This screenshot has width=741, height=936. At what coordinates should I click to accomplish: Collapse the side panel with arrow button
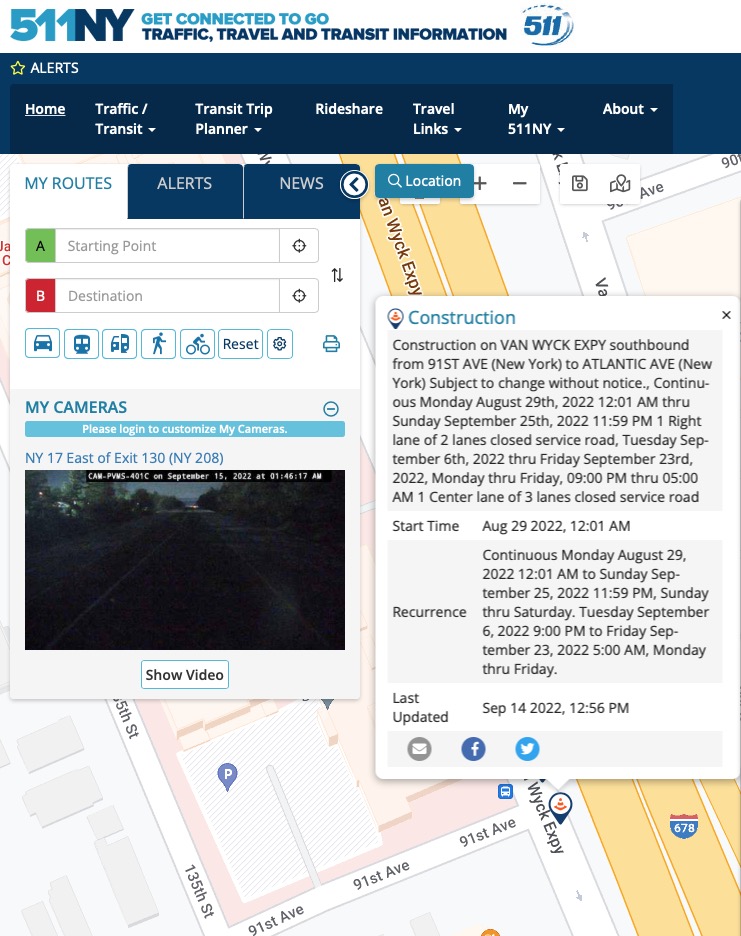354,184
